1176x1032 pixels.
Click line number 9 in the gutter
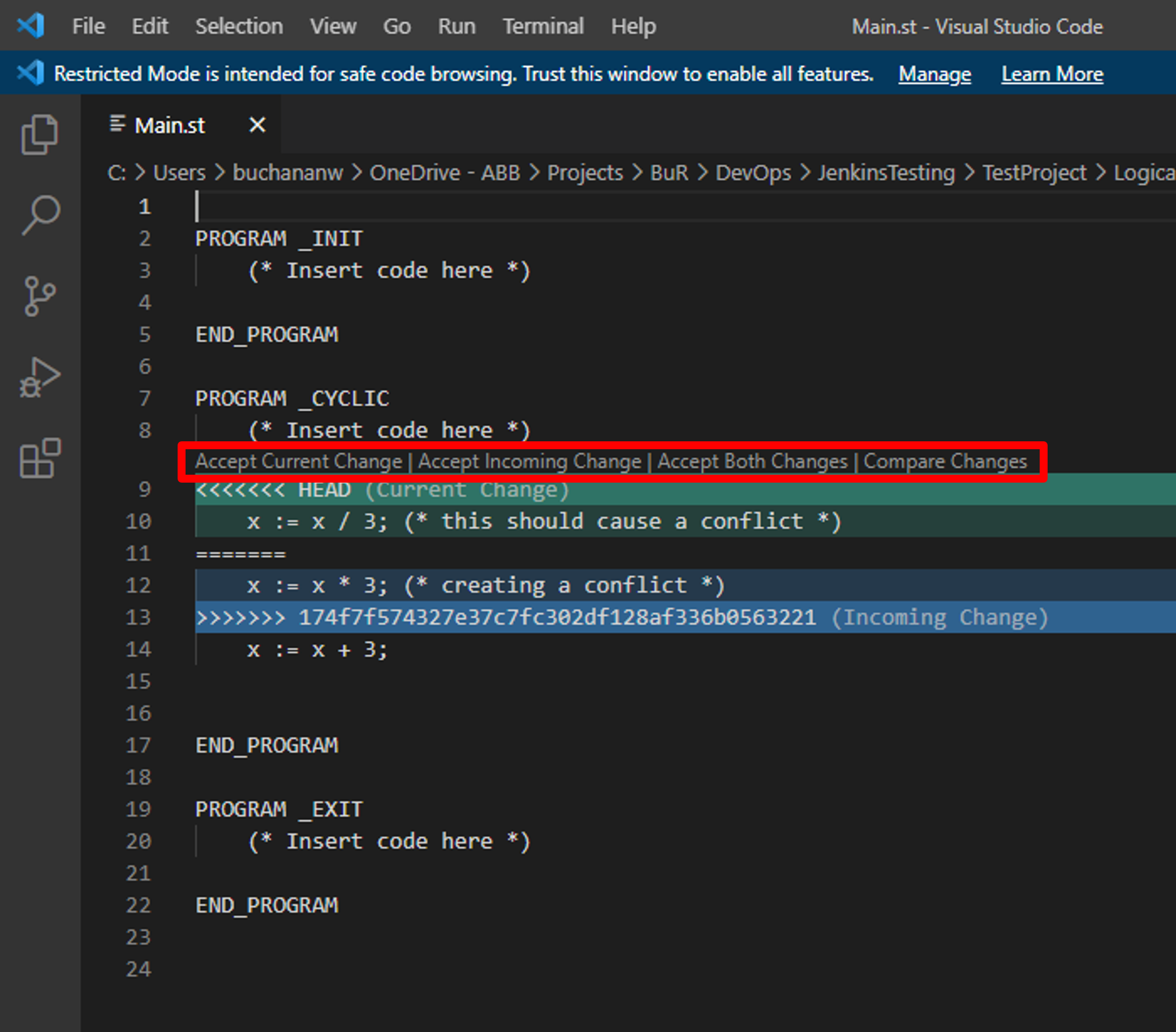(144, 490)
